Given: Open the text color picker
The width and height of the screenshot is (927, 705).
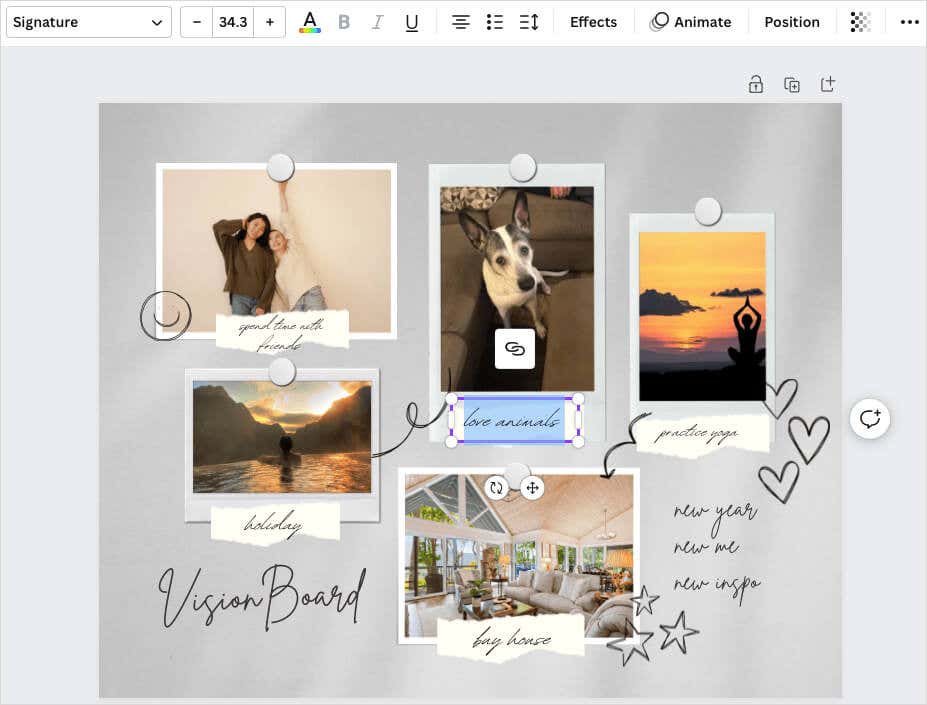Looking at the screenshot, I should (310, 22).
